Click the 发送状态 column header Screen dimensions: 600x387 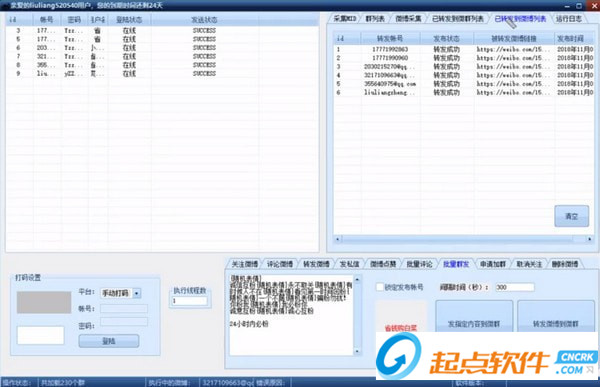point(204,20)
